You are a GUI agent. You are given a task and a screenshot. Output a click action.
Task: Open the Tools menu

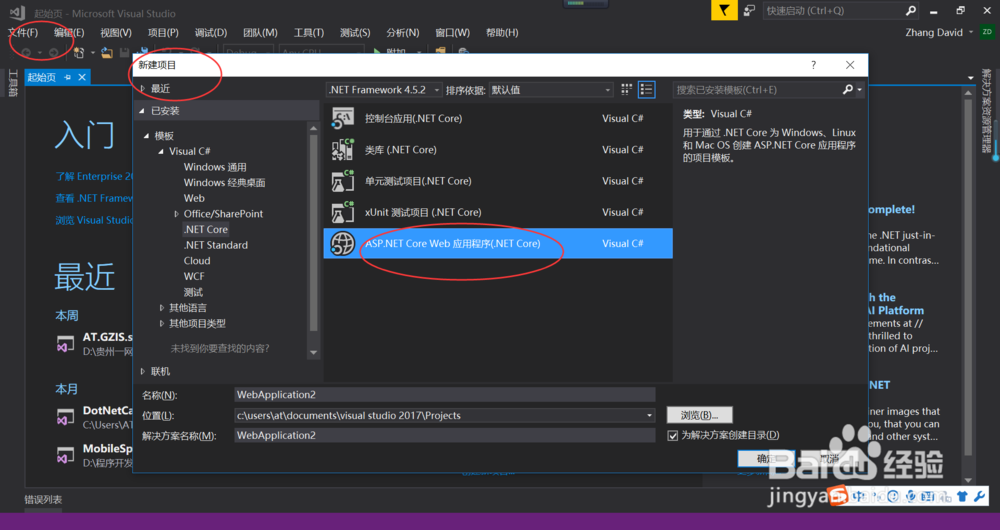click(x=309, y=33)
